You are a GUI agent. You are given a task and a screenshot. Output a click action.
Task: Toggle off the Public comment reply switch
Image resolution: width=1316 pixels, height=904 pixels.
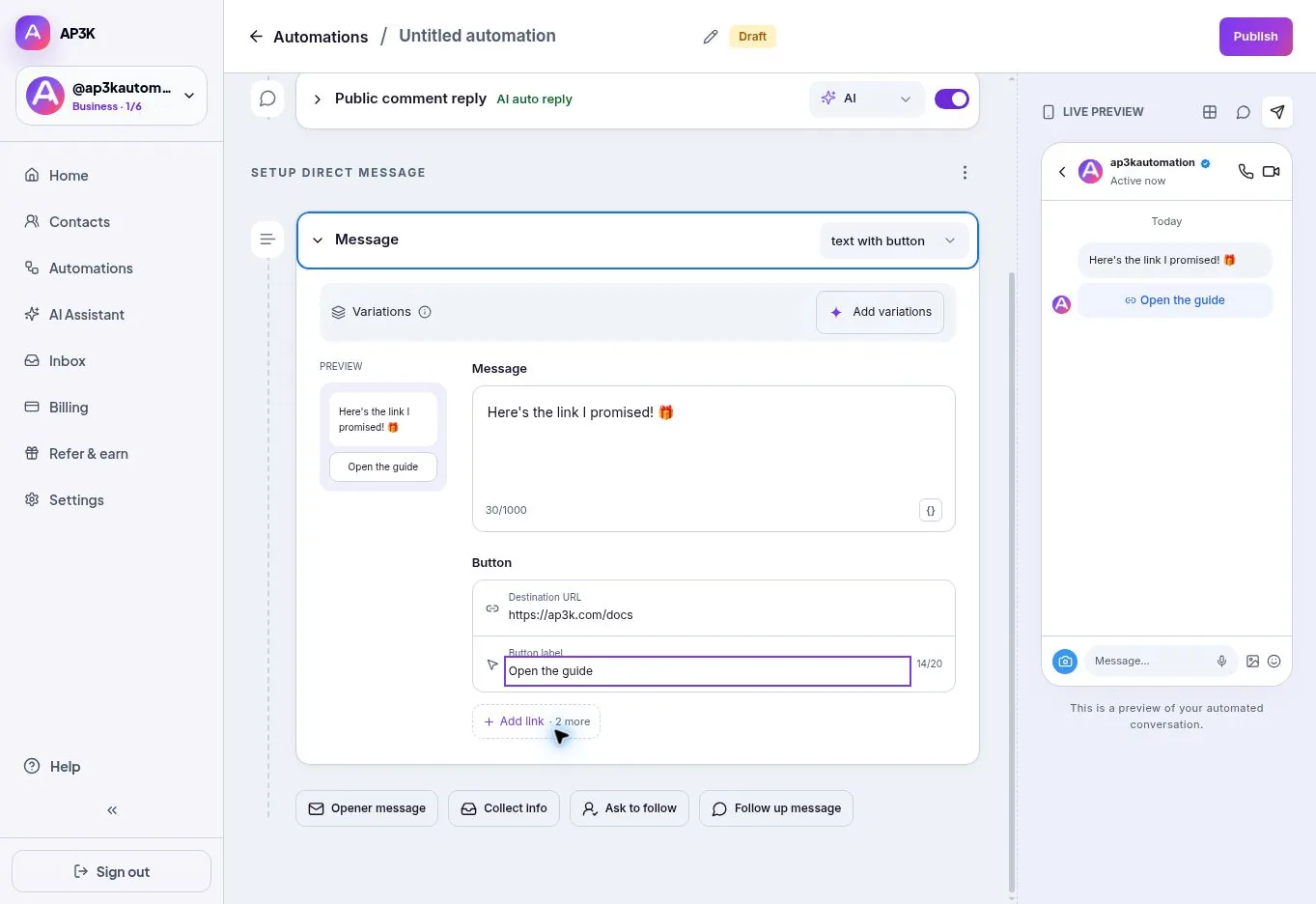point(952,99)
